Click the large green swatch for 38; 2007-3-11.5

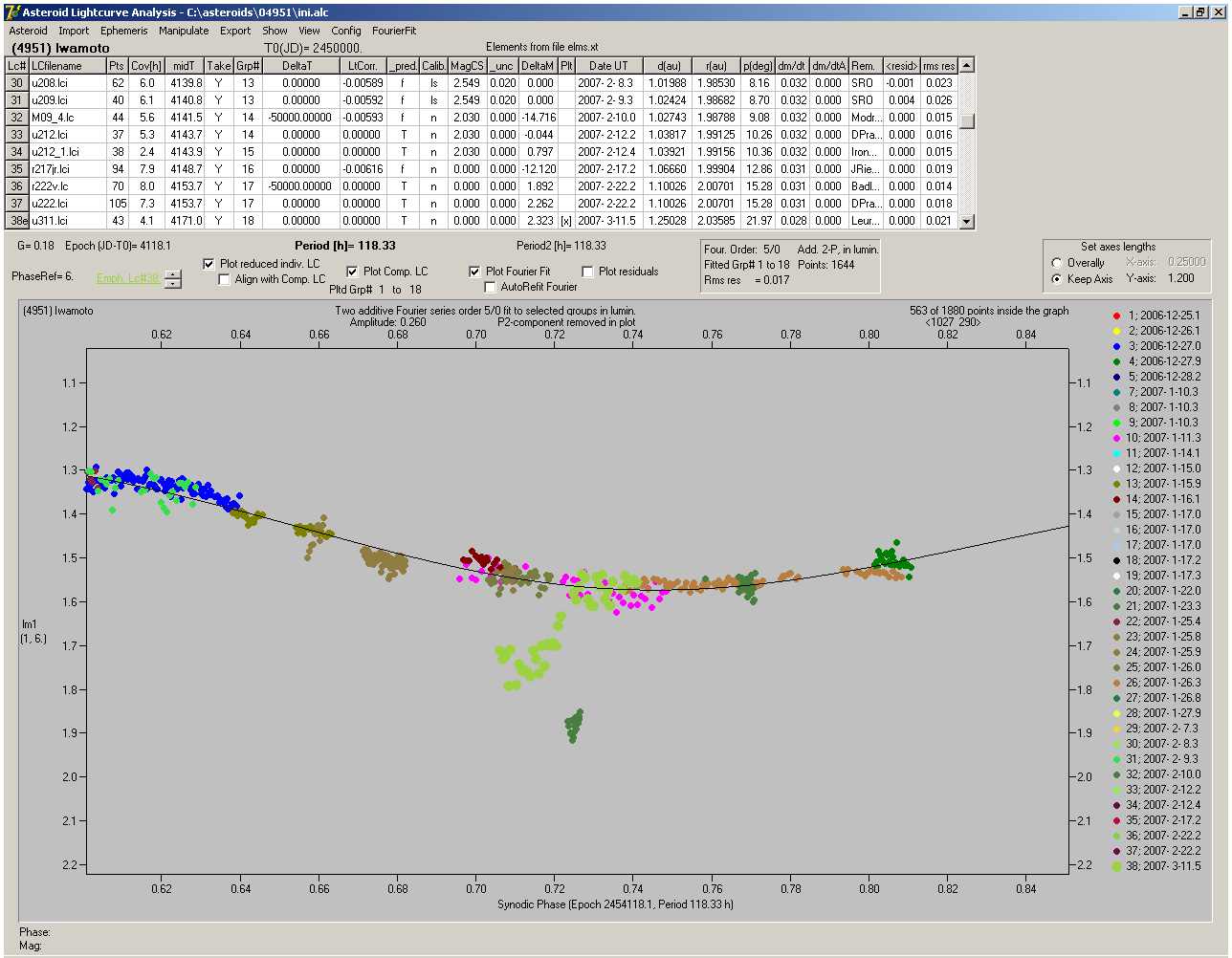[x=1117, y=866]
